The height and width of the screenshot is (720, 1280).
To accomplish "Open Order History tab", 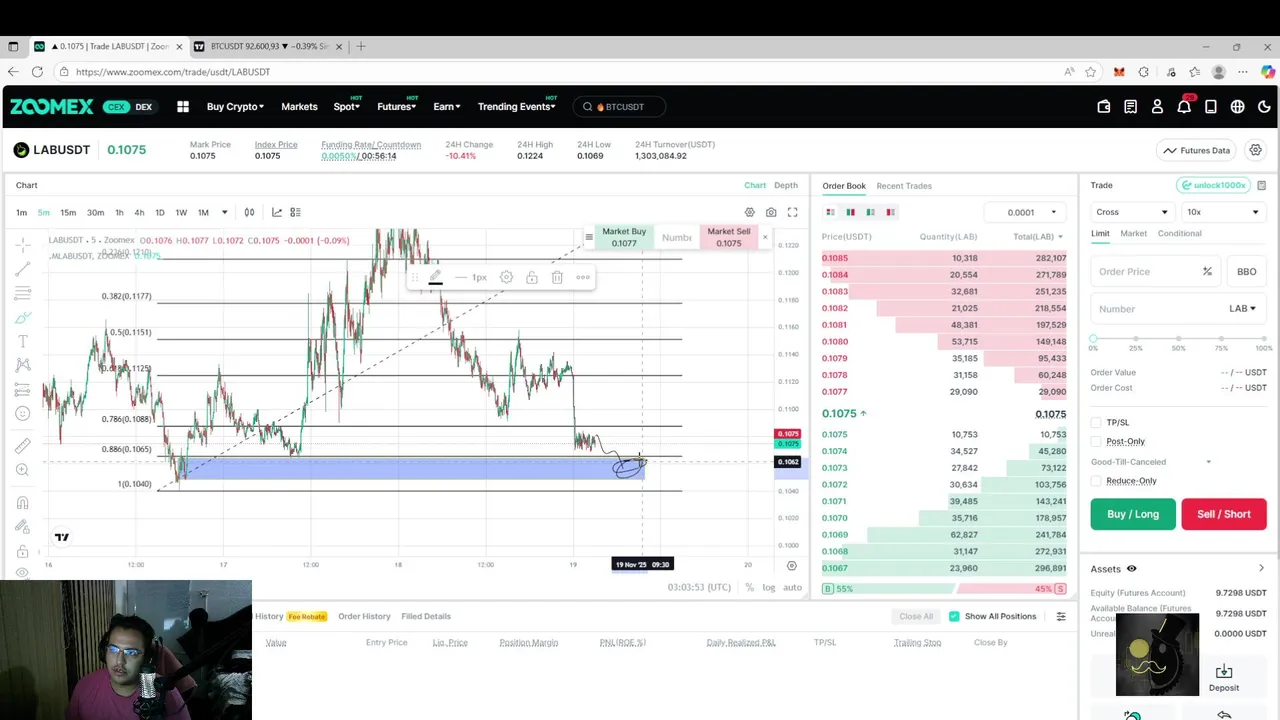I will tap(364, 616).
